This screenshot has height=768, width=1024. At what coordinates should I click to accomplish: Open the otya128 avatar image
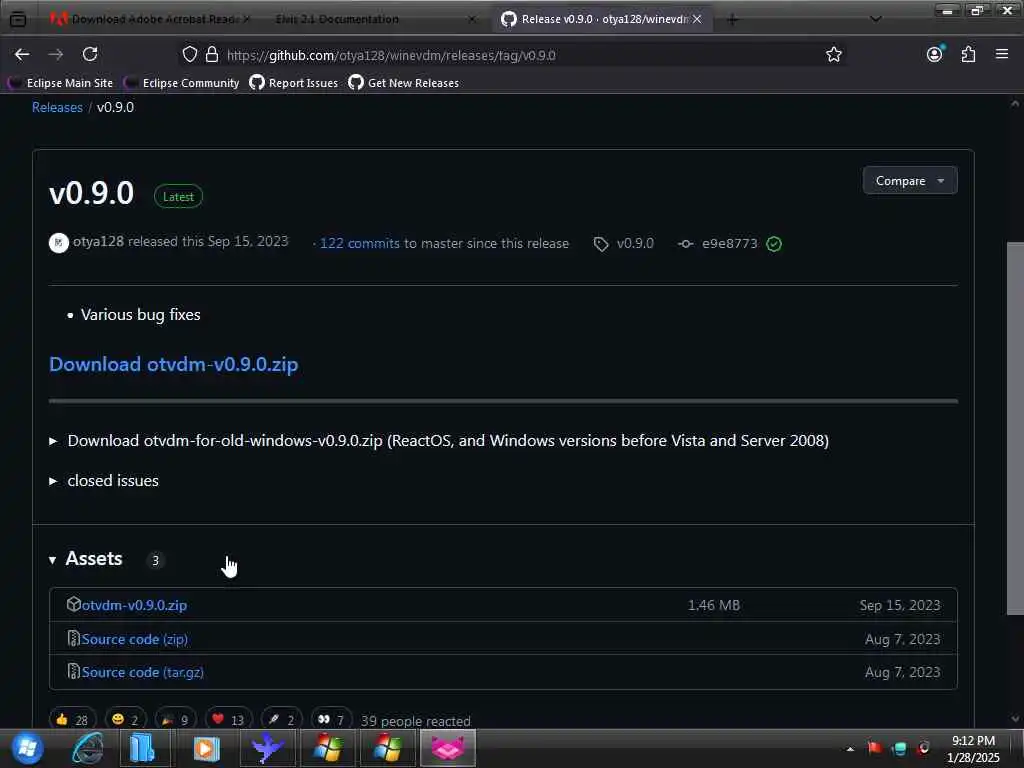click(x=58, y=243)
